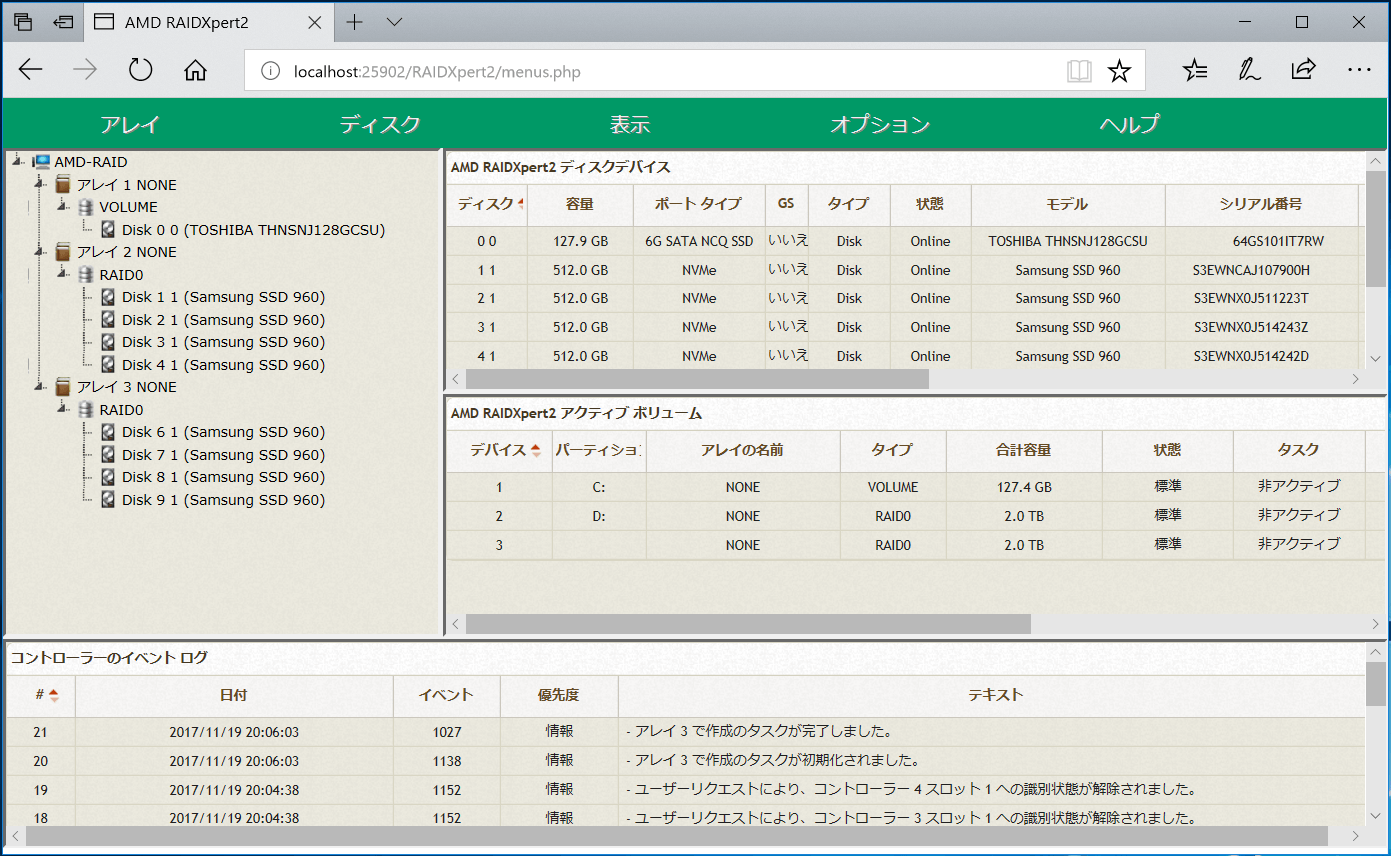Open the favorites hub icon
Image resolution: width=1391 pixels, height=856 pixels.
pyautogui.click(x=1194, y=70)
